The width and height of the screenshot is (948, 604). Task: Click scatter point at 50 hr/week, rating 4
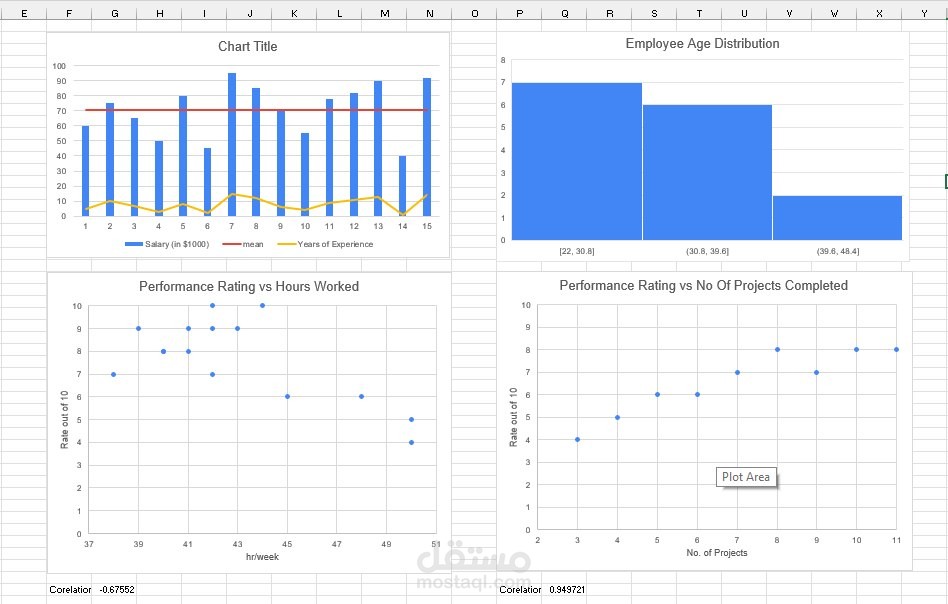tap(411, 443)
